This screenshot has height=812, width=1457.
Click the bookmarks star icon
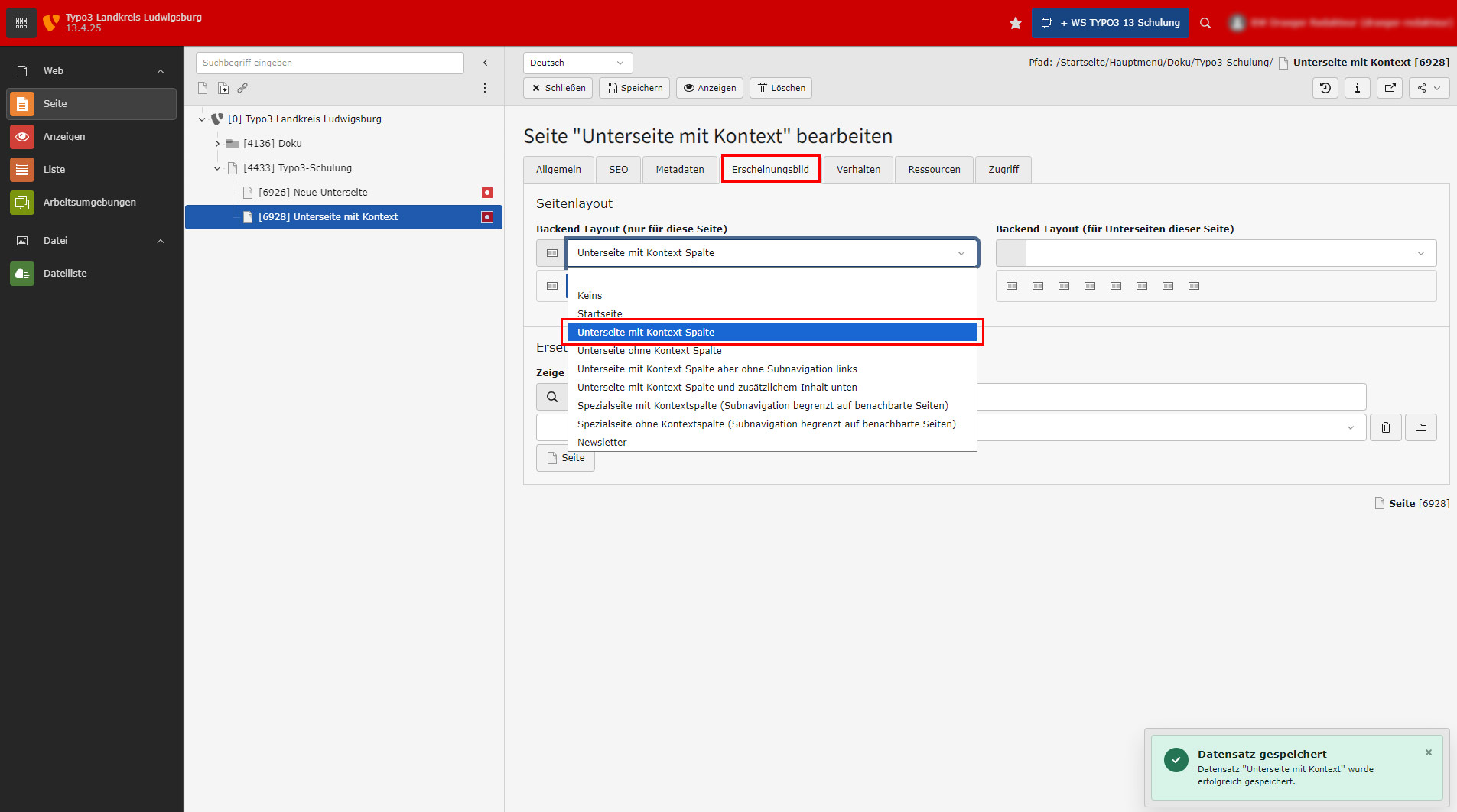pos(1015,23)
